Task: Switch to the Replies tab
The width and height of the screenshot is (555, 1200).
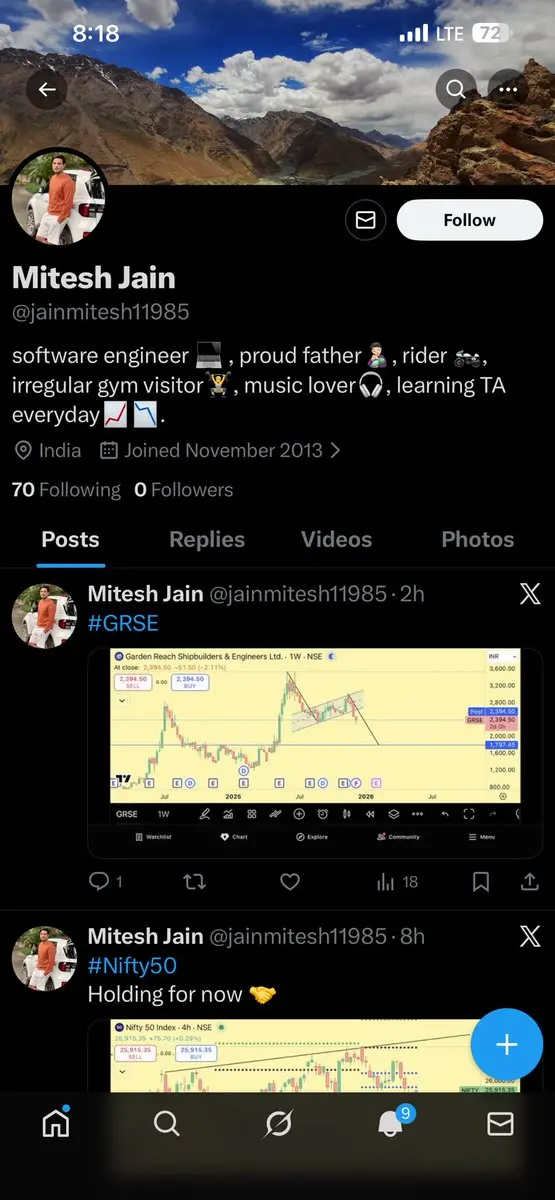Action: [207, 539]
